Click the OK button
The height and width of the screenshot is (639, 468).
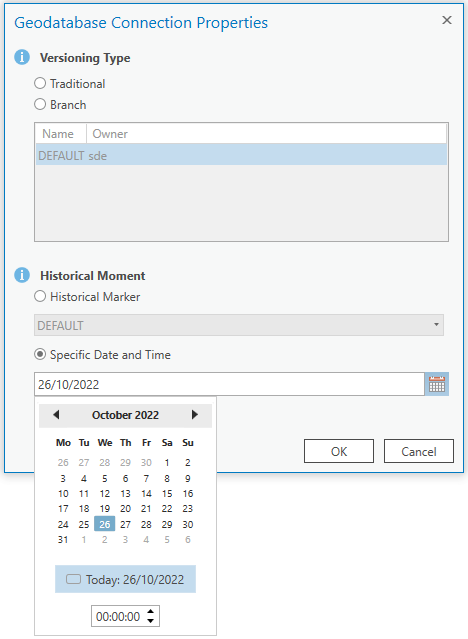click(339, 451)
